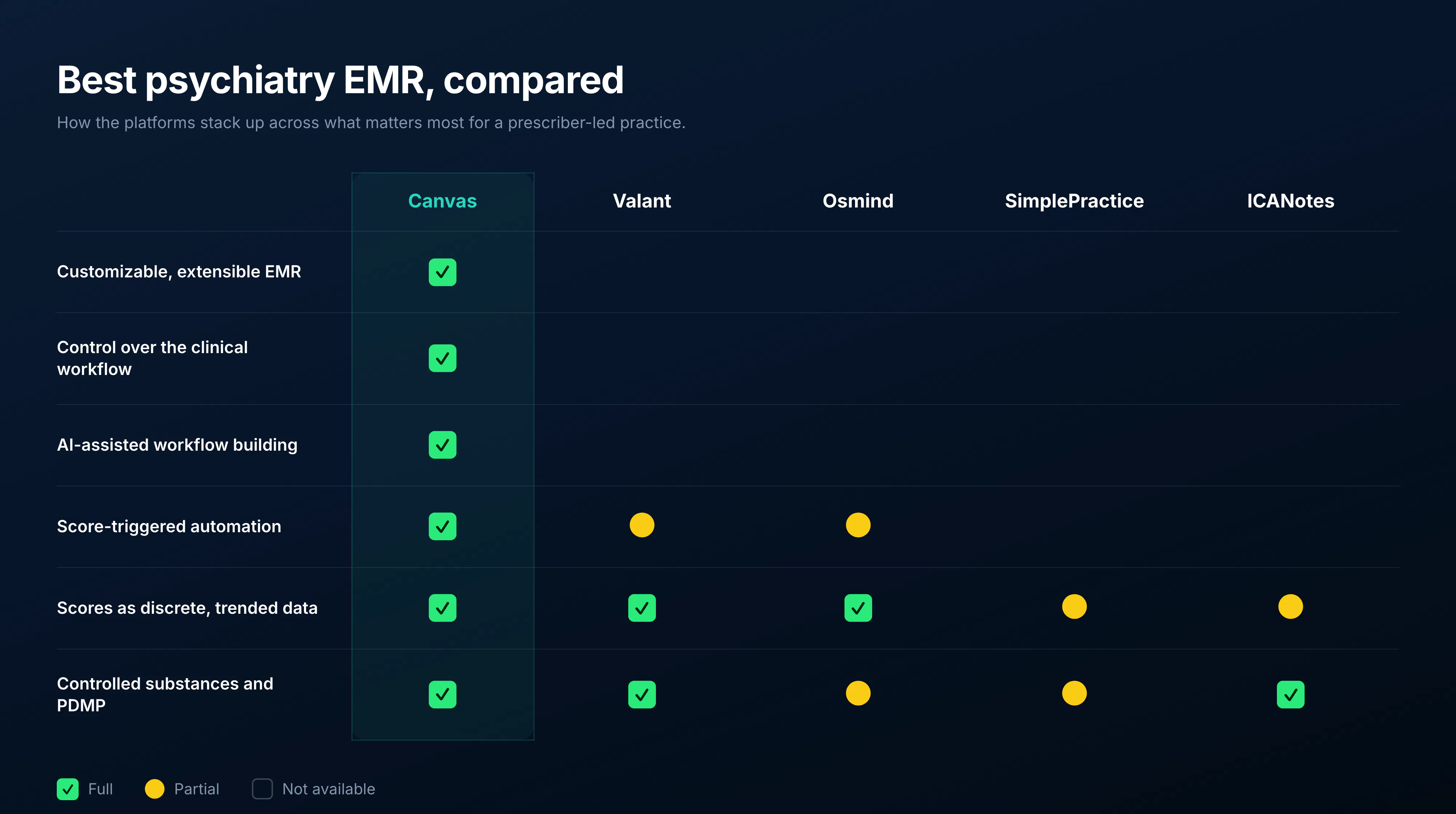This screenshot has height=814, width=1456.
Task: Select the Canvas column header
Action: (x=442, y=201)
